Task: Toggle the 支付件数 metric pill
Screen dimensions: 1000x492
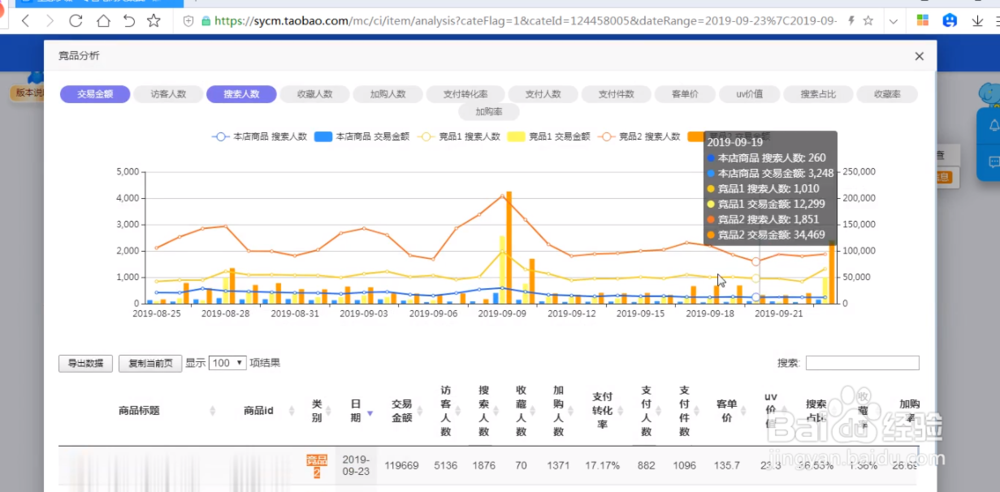Action: tap(616, 94)
